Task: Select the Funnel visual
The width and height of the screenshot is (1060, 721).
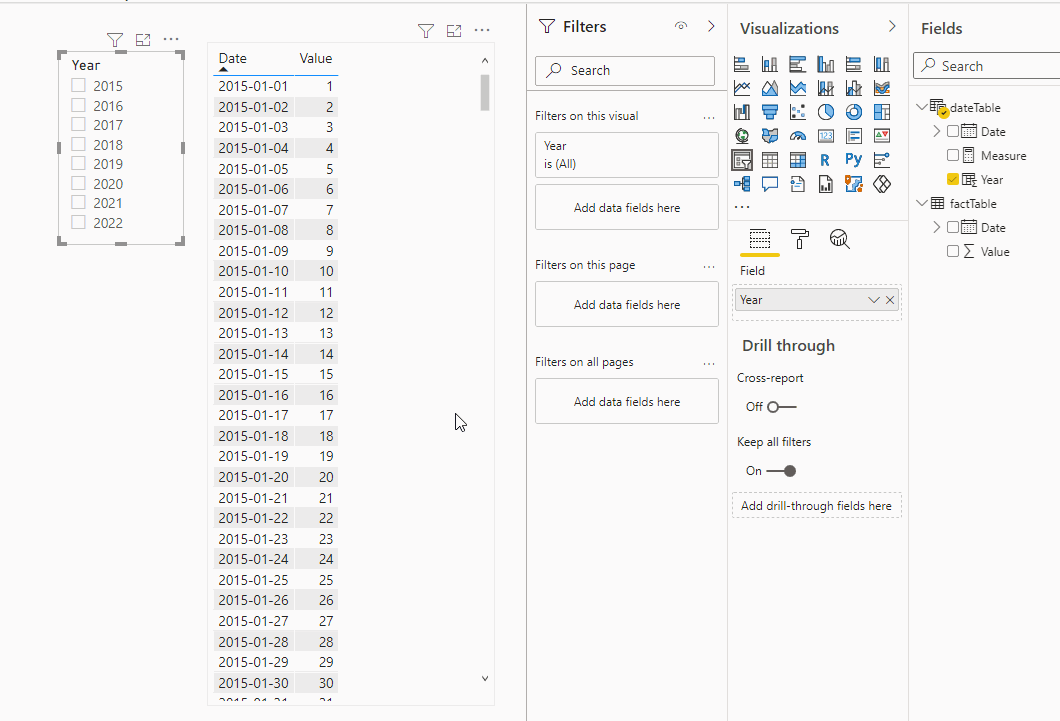Action: tap(769, 112)
